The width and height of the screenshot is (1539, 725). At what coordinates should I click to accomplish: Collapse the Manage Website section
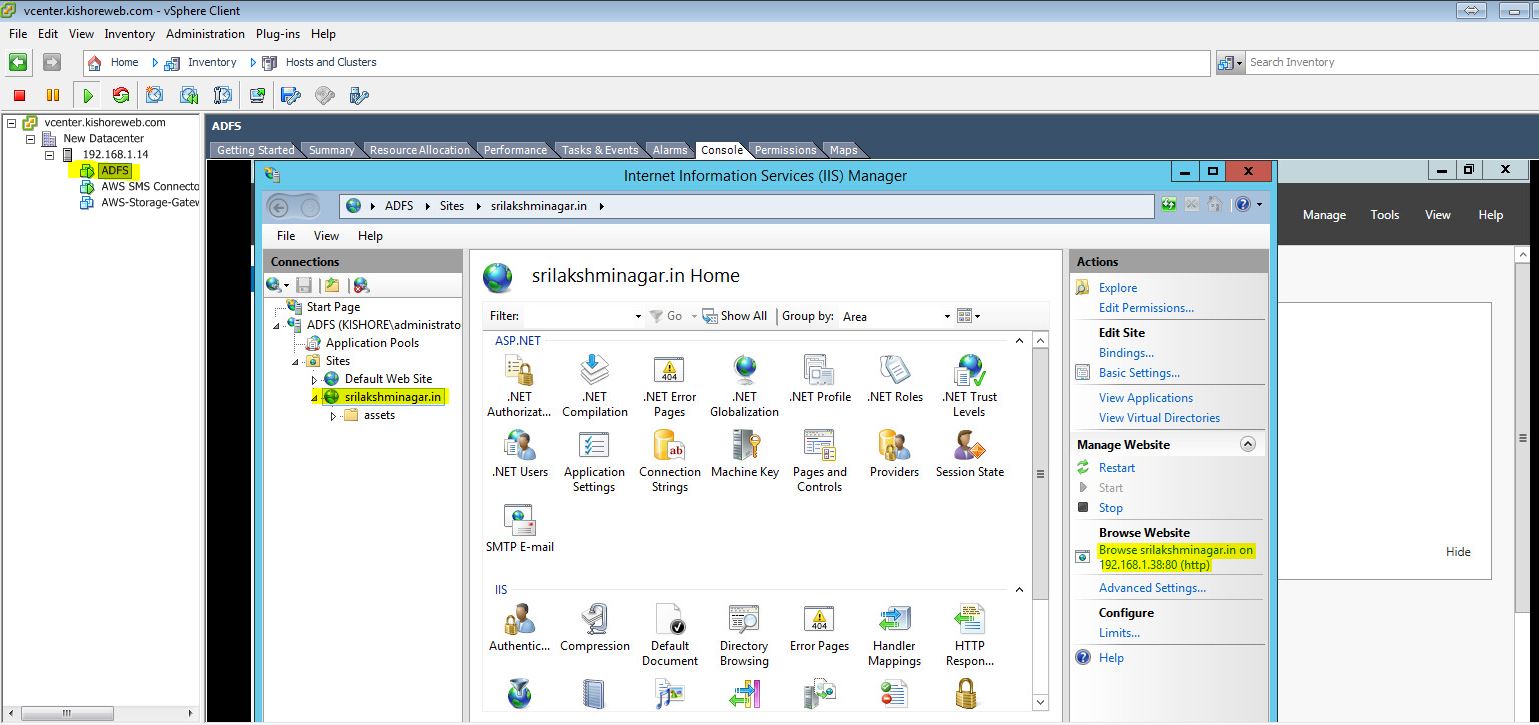(1247, 444)
